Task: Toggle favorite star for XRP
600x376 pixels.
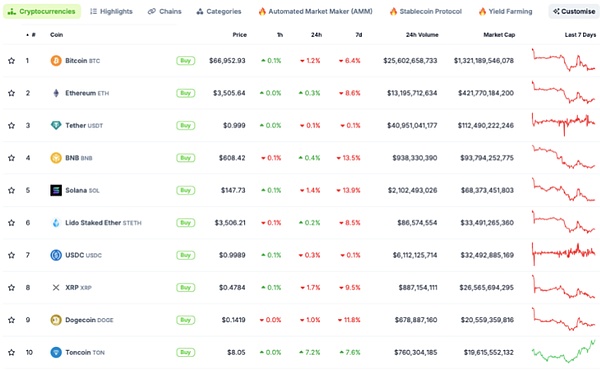Action: tap(11, 288)
